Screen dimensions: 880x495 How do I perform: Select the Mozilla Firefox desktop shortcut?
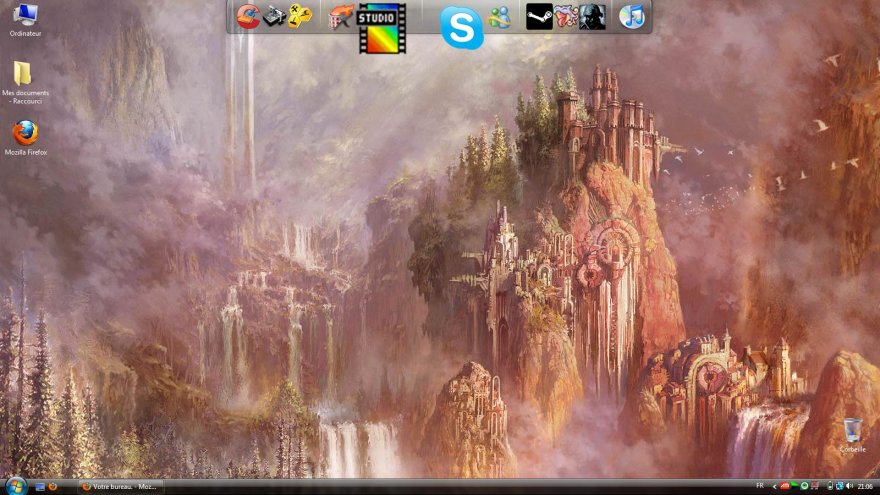pos(25,133)
